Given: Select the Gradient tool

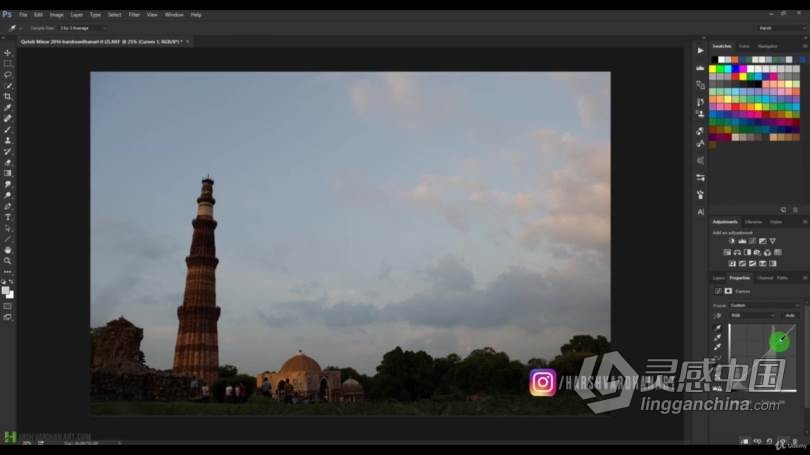Looking at the screenshot, I should [x=8, y=173].
